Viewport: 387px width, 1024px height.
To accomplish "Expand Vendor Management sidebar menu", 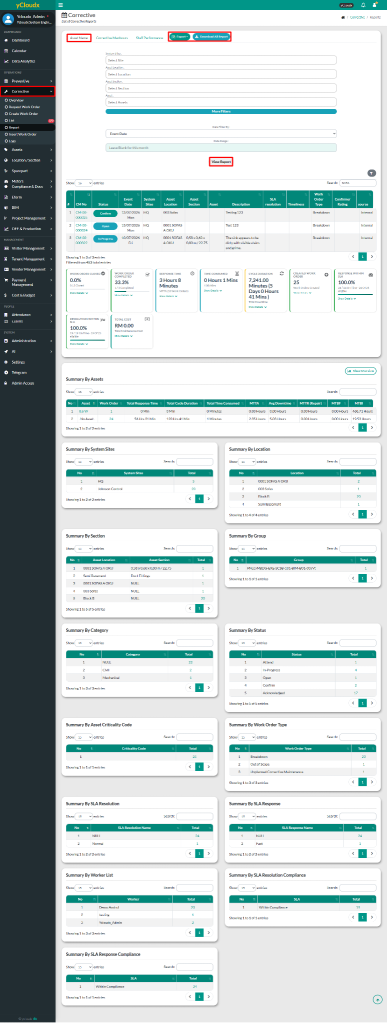I will (x=27, y=269).
